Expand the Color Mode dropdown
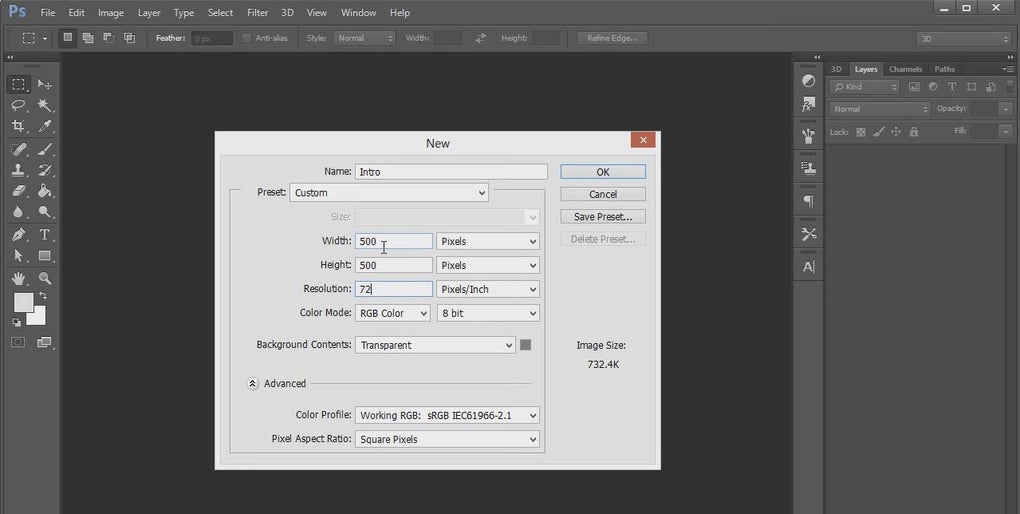This screenshot has height=514, width=1020. [392, 313]
